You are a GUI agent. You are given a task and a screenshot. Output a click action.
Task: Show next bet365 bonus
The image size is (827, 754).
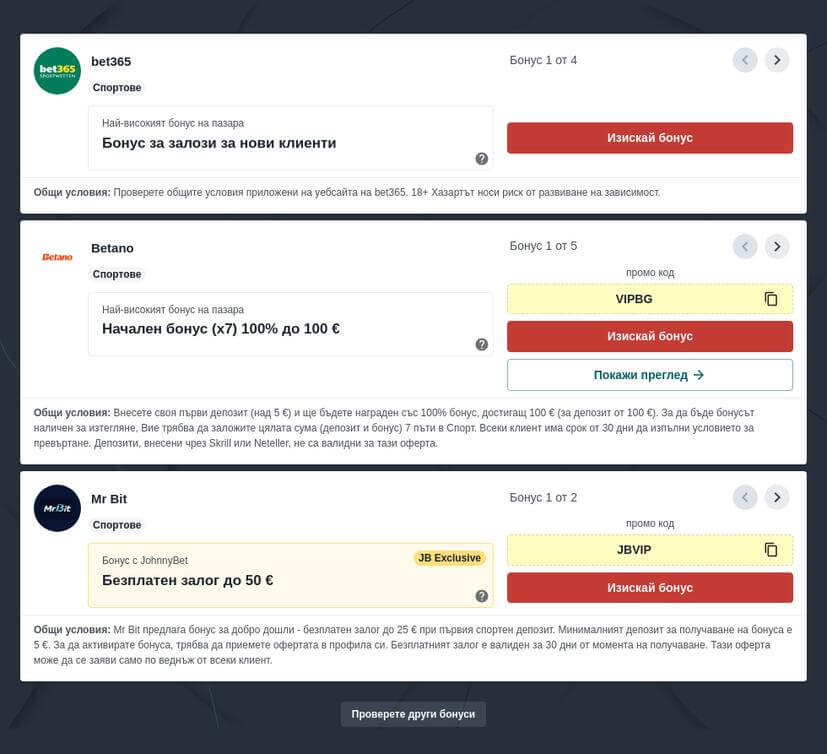pos(777,60)
